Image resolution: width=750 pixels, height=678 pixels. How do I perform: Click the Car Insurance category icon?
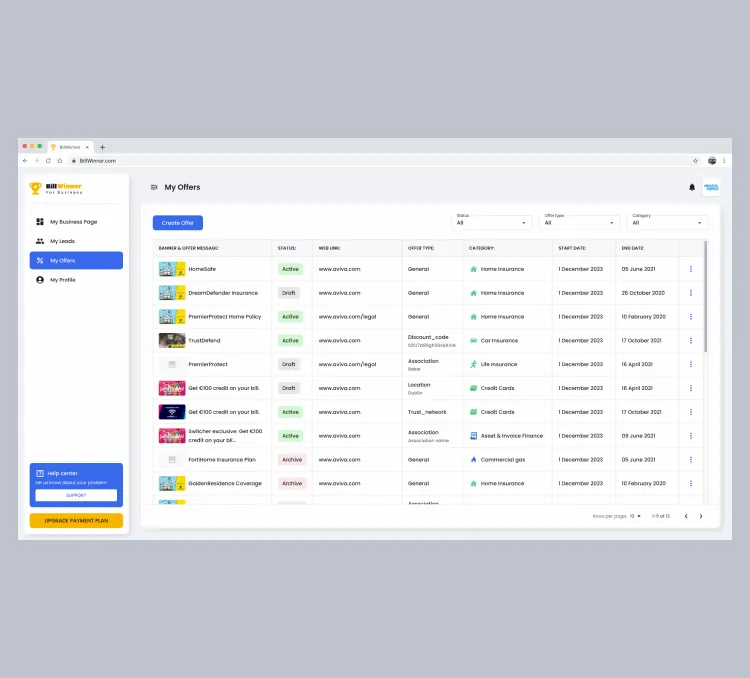tap(473, 340)
